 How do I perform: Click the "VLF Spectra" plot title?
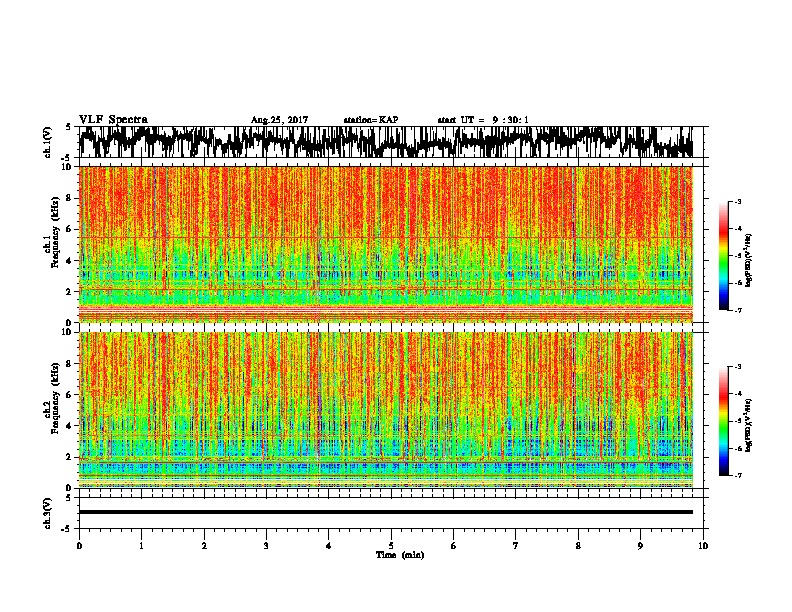[113, 120]
